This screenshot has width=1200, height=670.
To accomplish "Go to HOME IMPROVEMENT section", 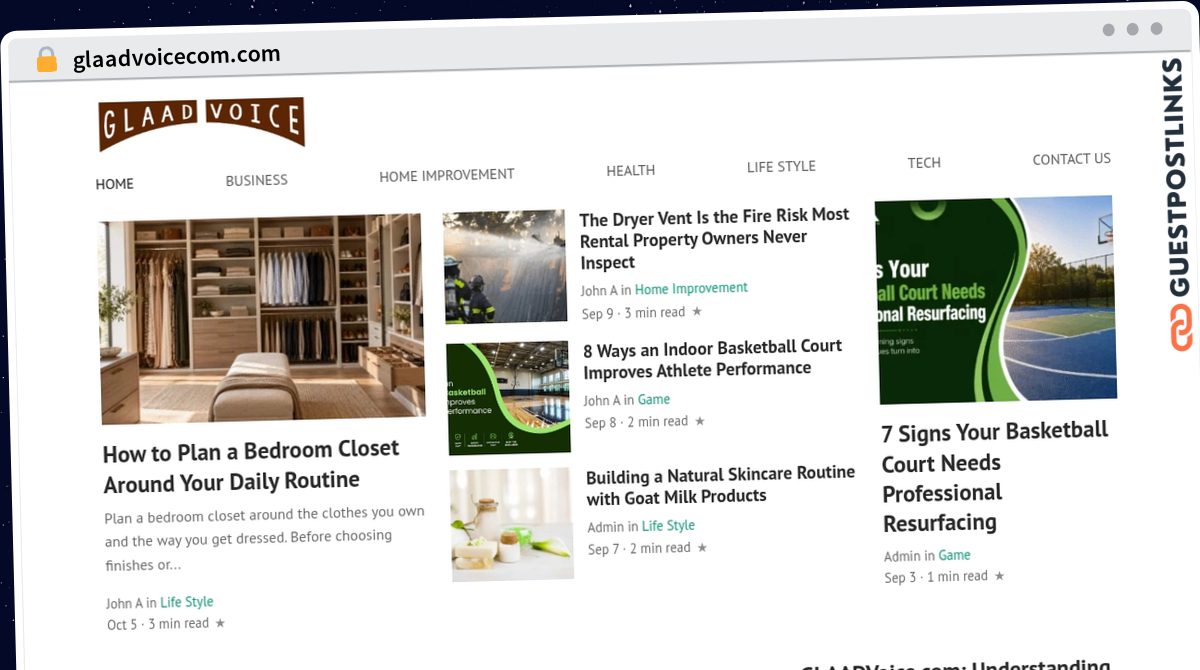I will [x=446, y=175].
